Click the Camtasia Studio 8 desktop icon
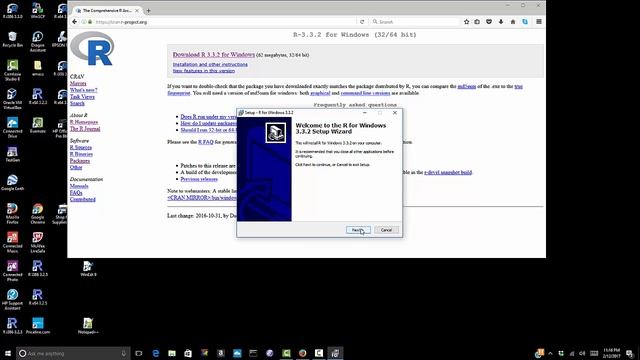The width and height of the screenshot is (640, 360). pos(12,71)
